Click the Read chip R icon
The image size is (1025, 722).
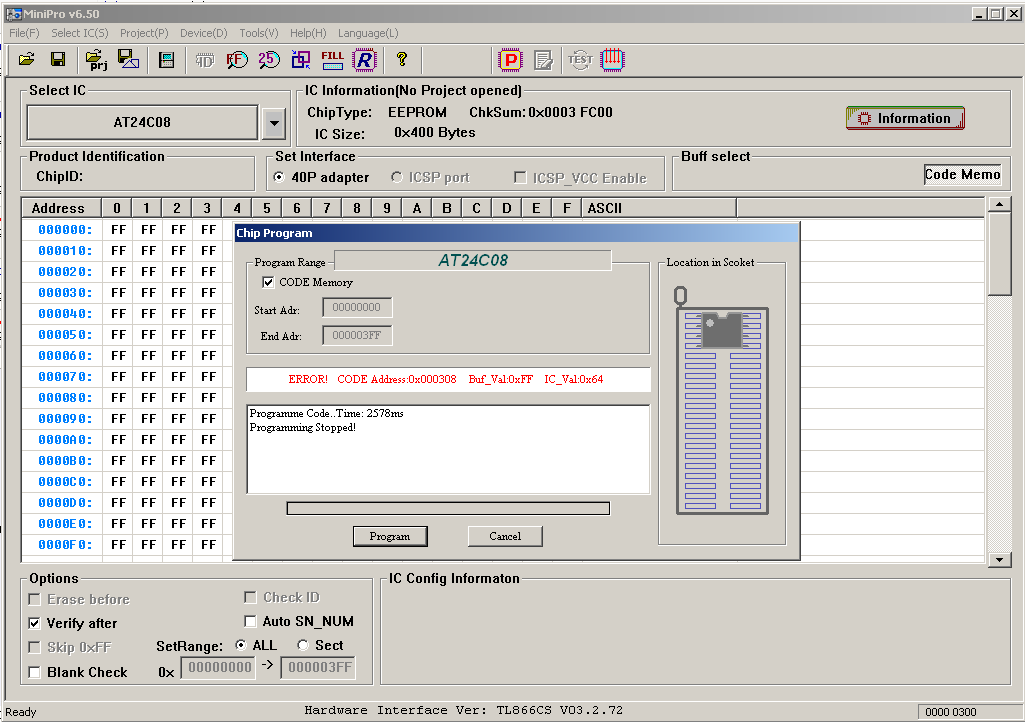(365, 60)
